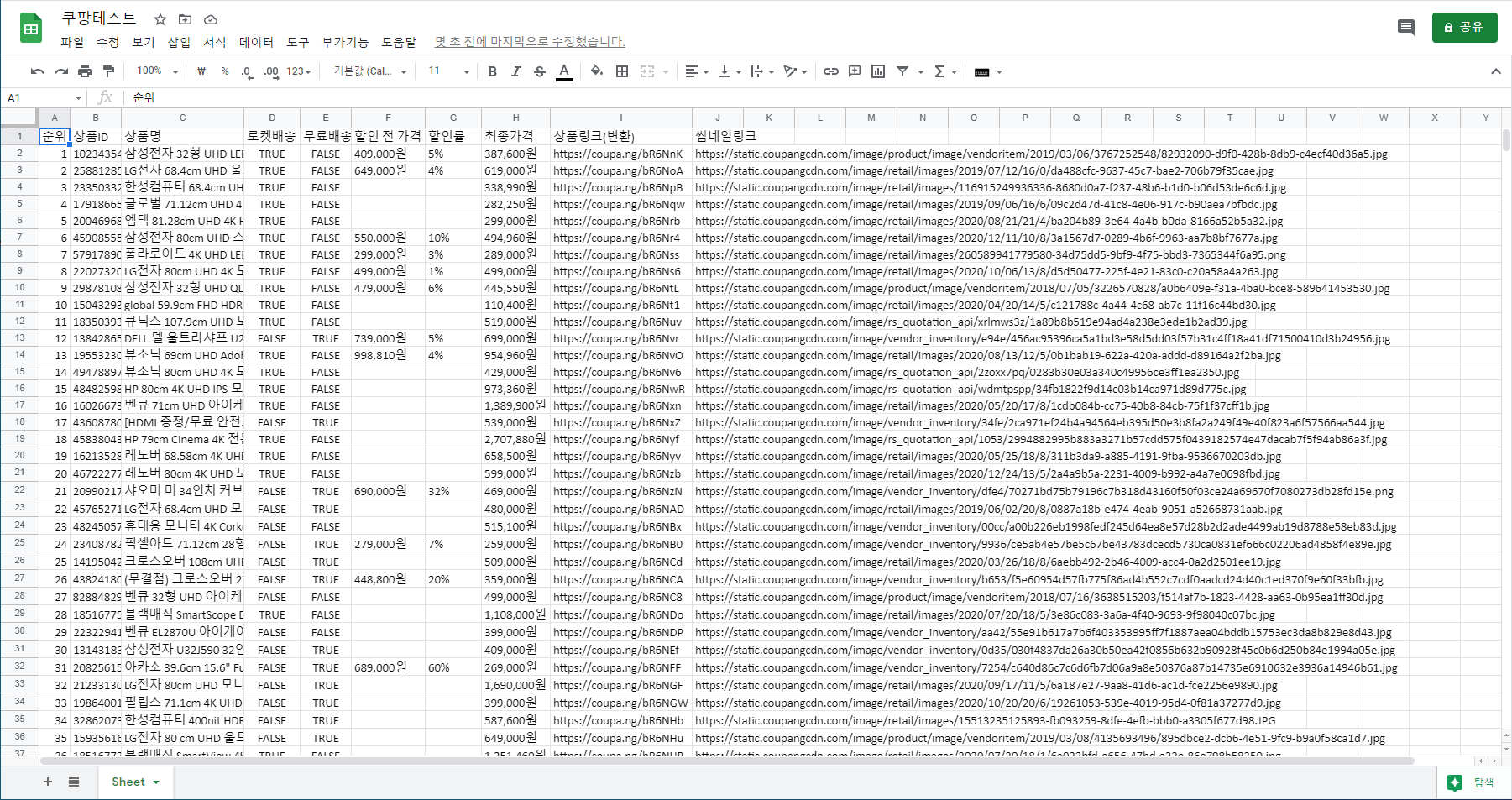The width and height of the screenshot is (1512, 800).
Task: Go to the Sheets home logo
Action: click(31, 29)
